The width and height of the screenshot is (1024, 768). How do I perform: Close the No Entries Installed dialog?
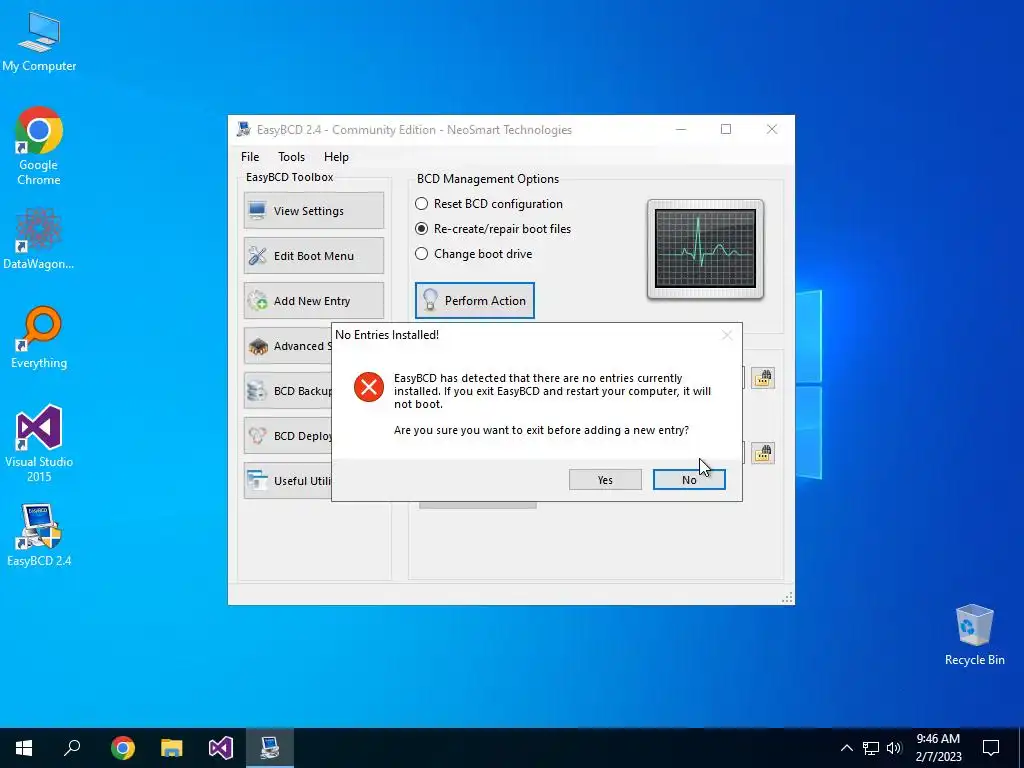click(727, 335)
